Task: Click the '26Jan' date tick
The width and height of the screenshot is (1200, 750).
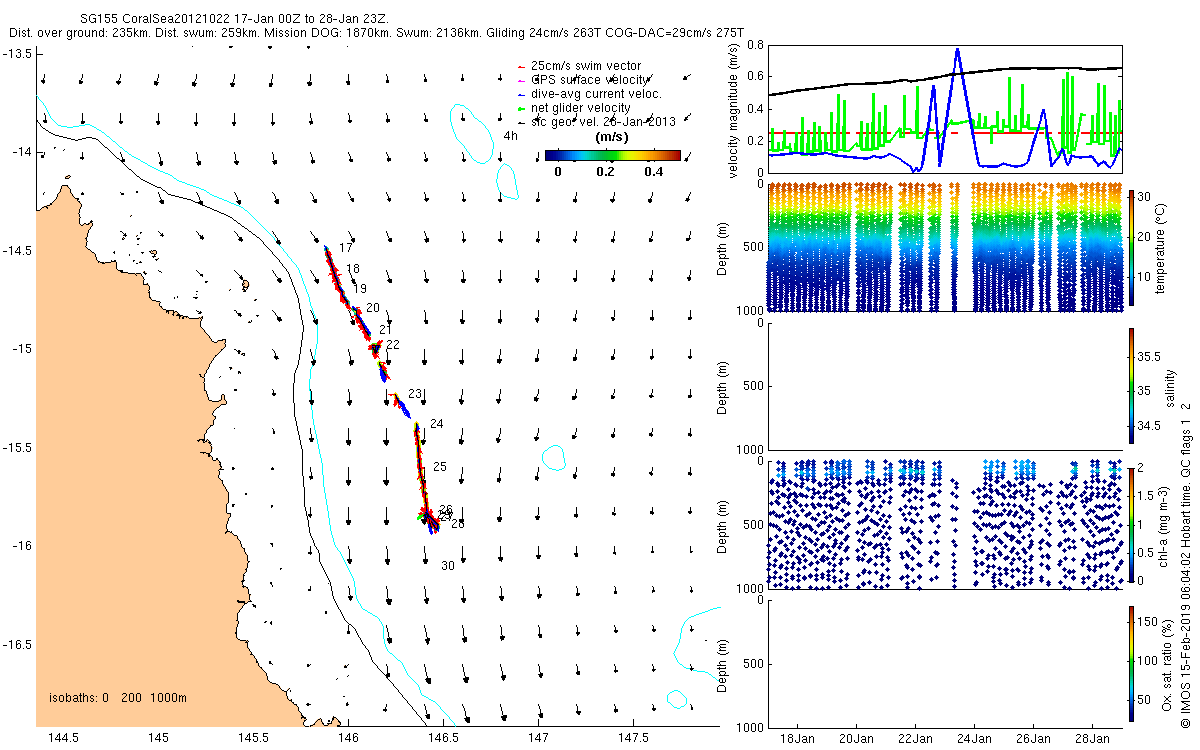Action: (x=1033, y=738)
